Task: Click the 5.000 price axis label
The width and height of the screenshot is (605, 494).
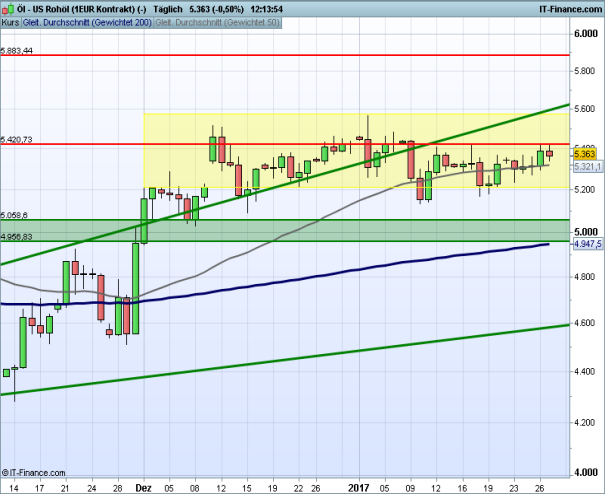Action: [586, 232]
